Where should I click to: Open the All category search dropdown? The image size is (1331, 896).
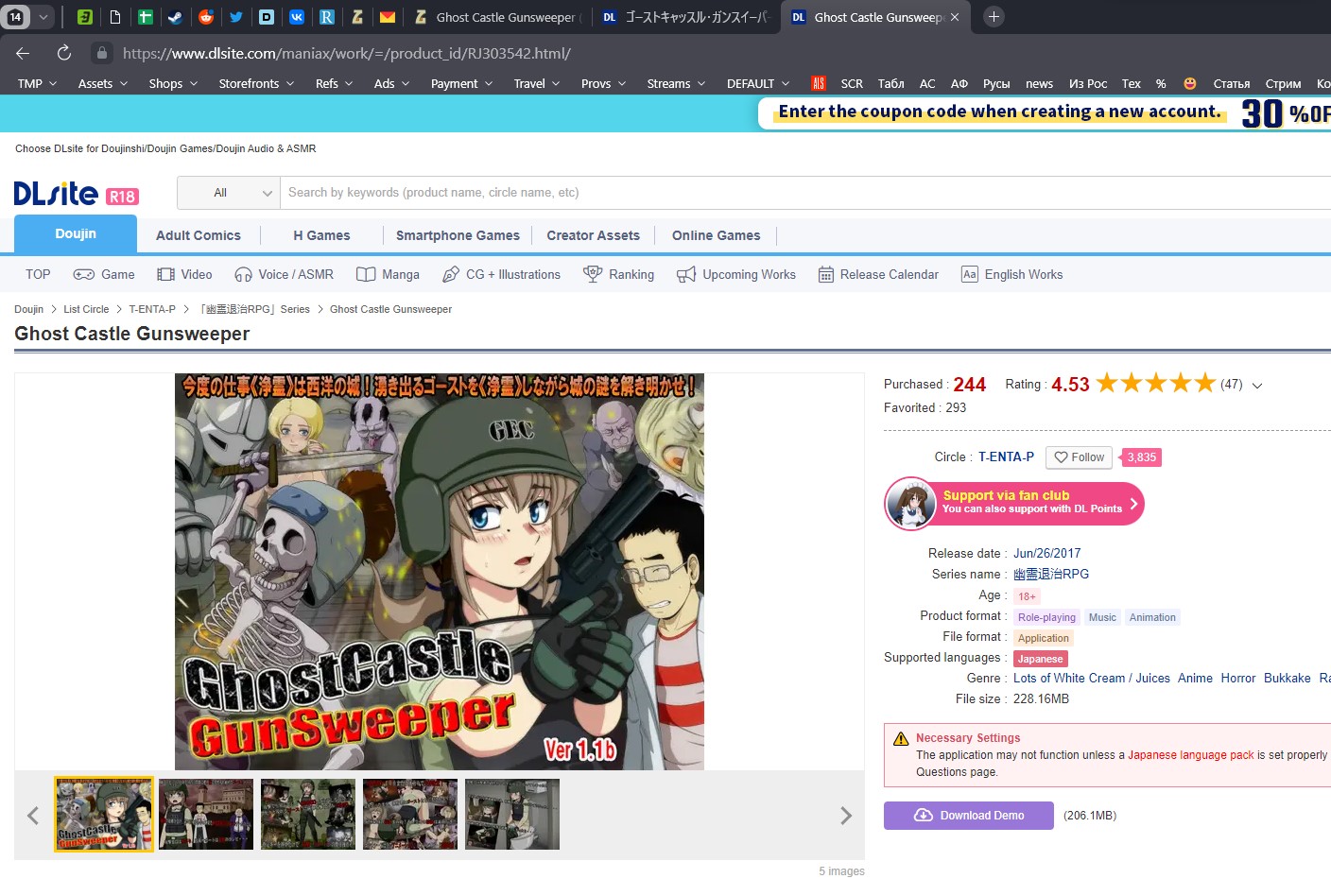pyautogui.click(x=229, y=193)
